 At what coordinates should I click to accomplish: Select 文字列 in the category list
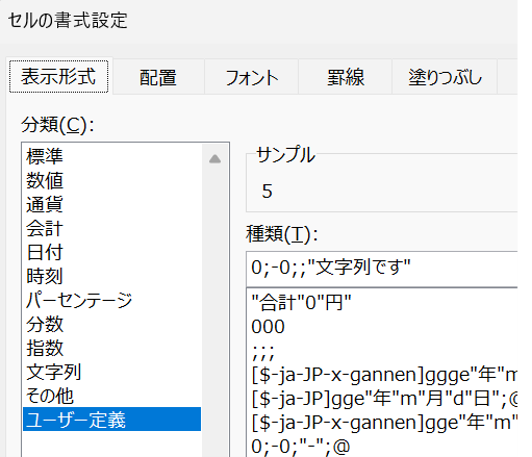point(54,372)
